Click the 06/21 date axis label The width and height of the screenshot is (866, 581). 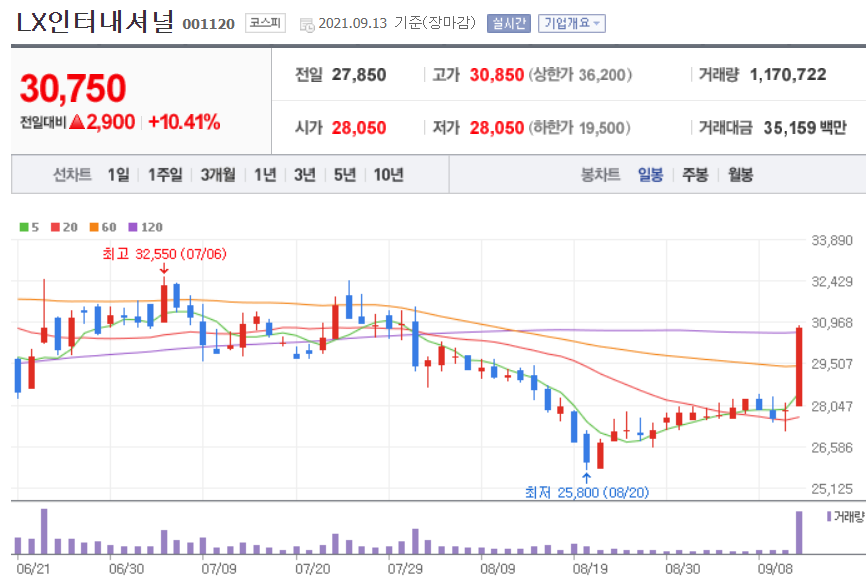(x=33, y=569)
